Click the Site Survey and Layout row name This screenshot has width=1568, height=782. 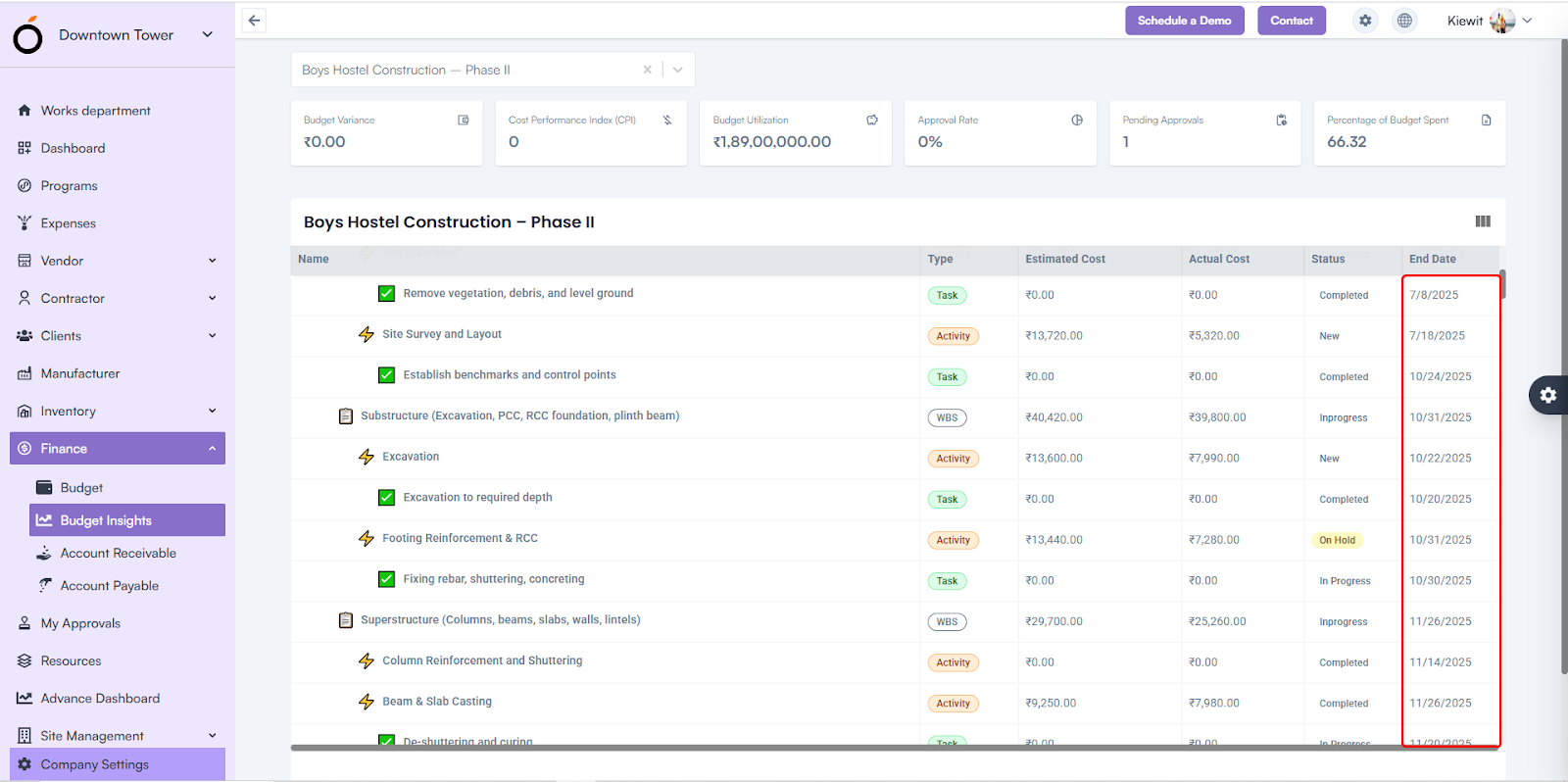pos(442,334)
